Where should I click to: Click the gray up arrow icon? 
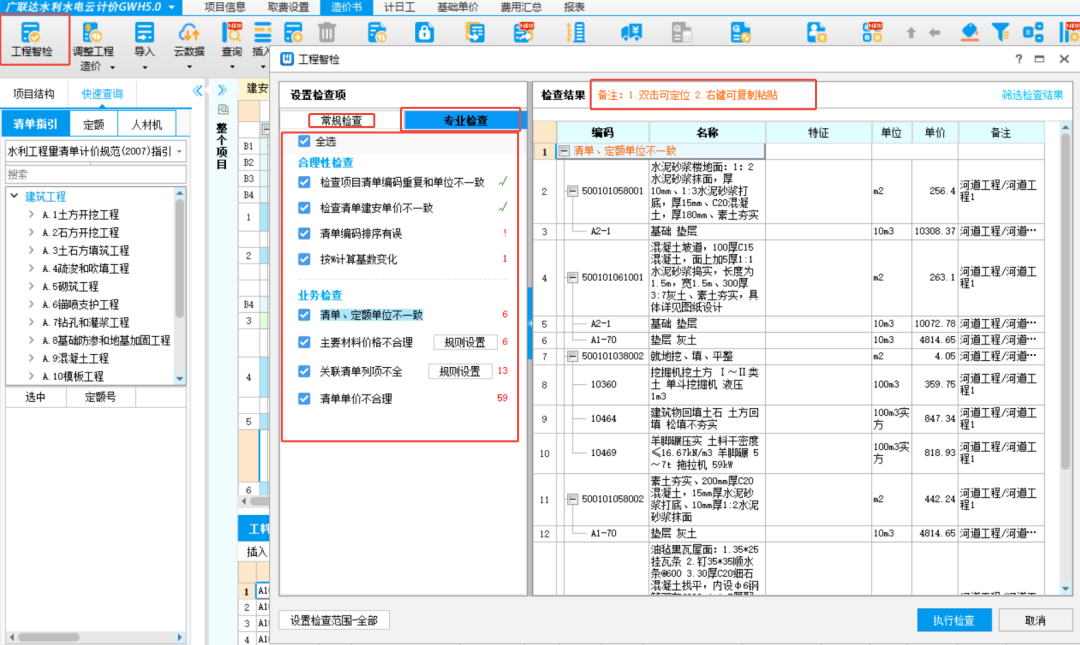[910, 33]
